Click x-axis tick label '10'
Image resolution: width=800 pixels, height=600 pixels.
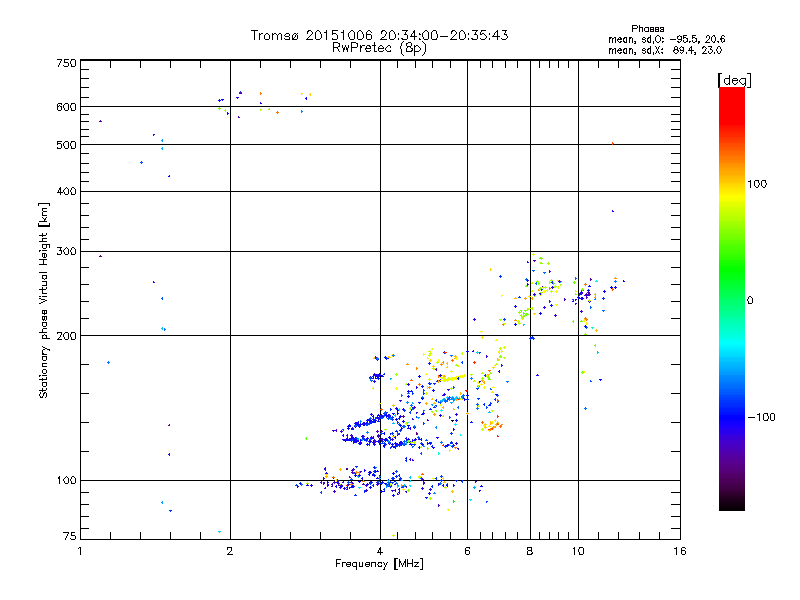[x=578, y=551]
